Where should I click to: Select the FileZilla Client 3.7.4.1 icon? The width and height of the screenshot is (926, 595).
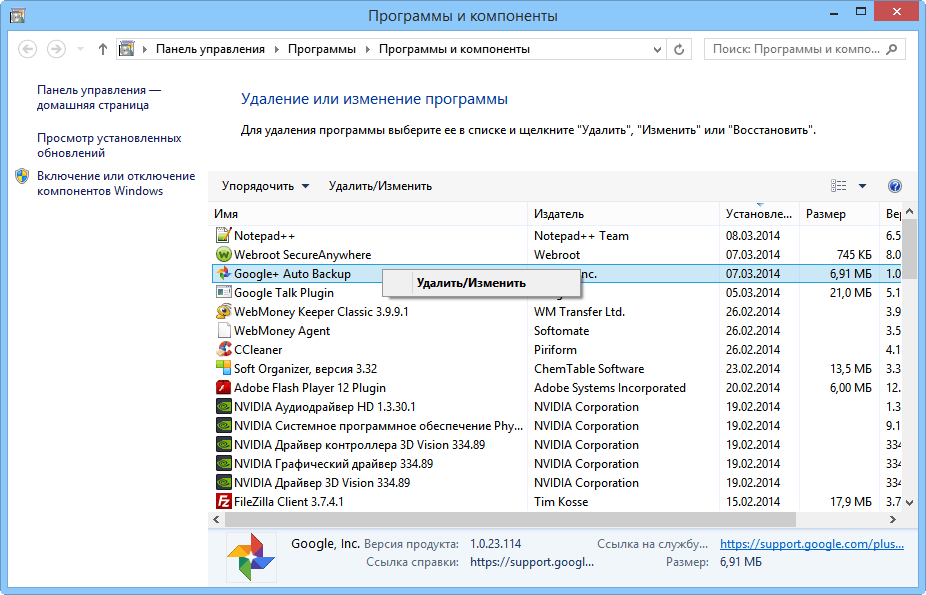[224, 501]
